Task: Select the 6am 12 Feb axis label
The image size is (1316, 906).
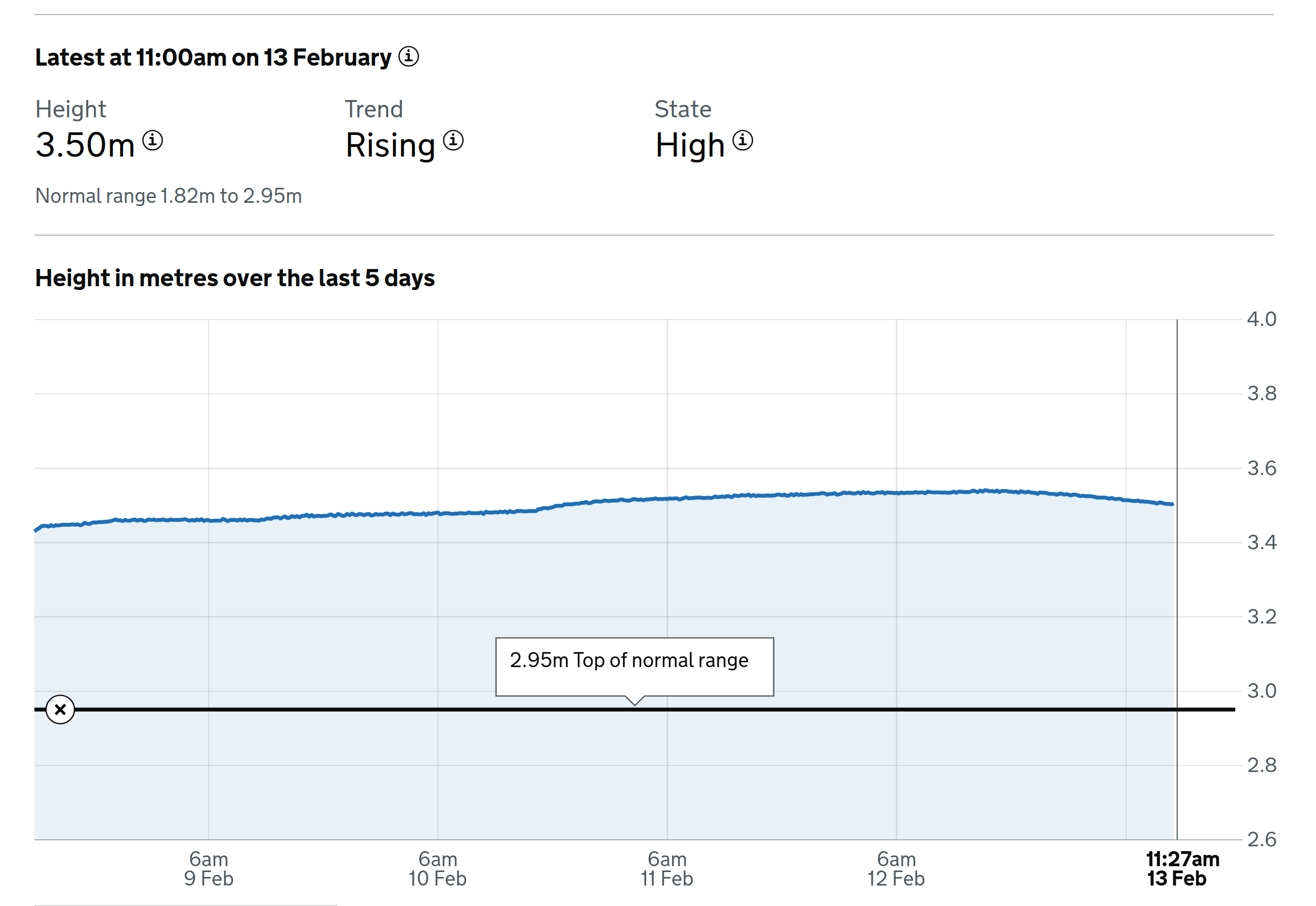Action: (896, 868)
